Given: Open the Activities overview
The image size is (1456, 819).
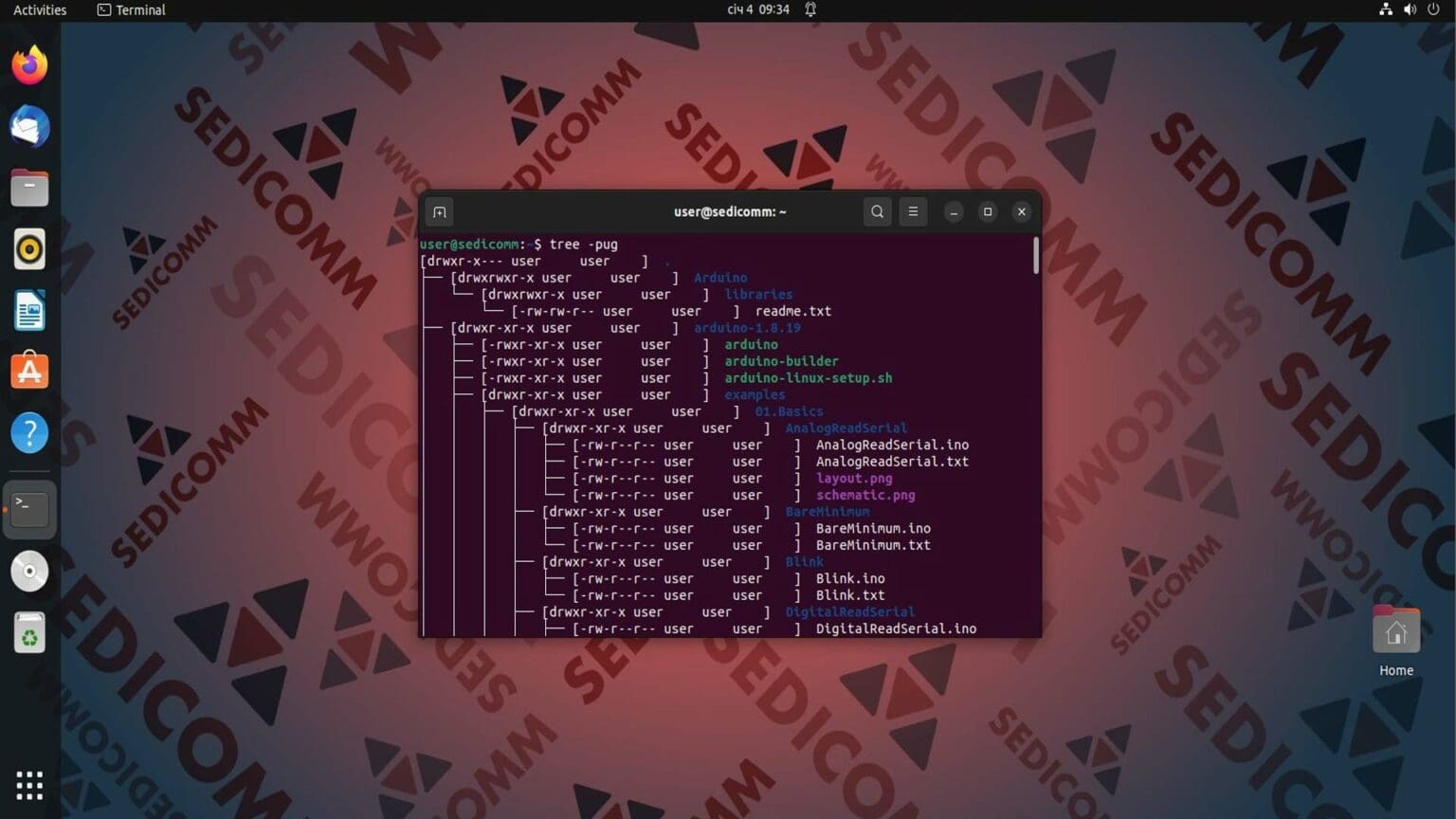Looking at the screenshot, I should pos(40,9).
